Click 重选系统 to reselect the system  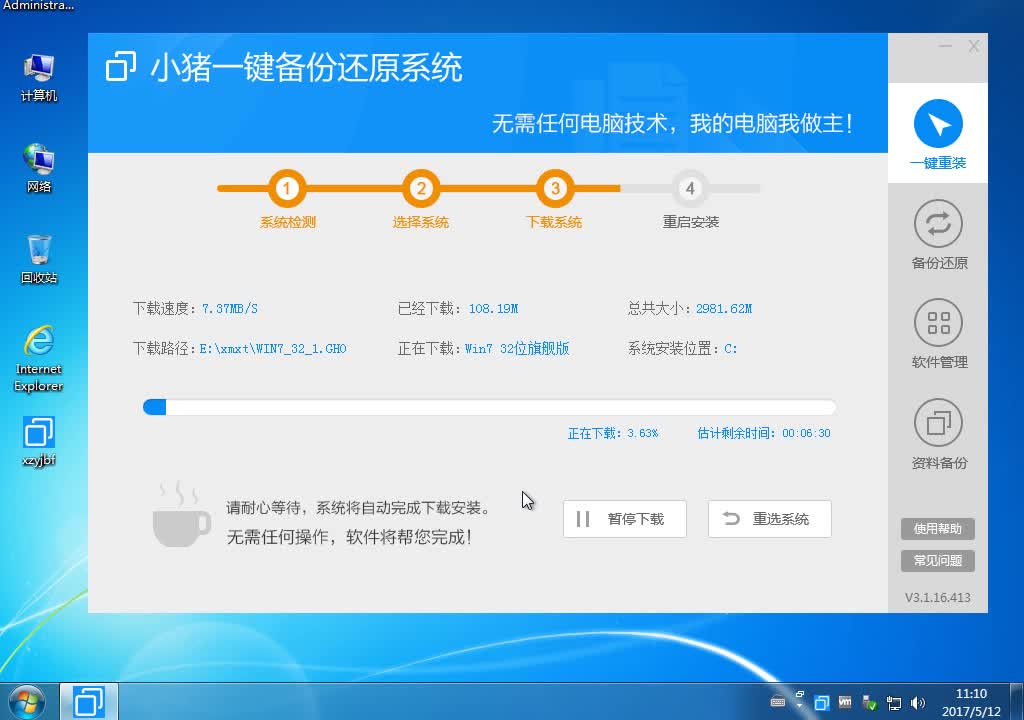tap(769, 518)
